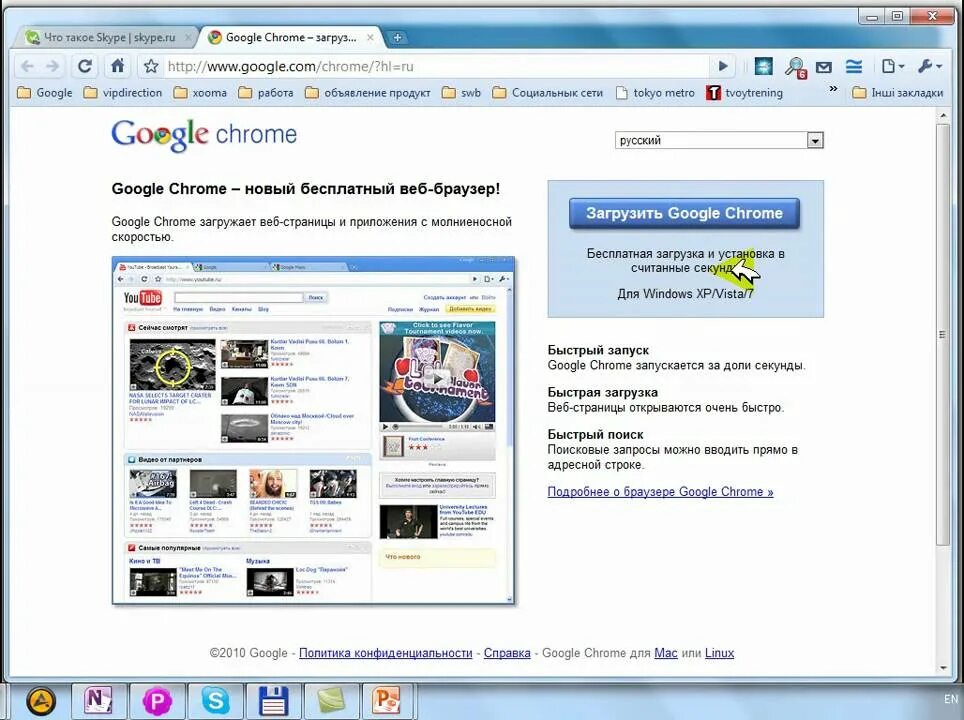Click the Go arrow in address bar
The height and width of the screenshot is (720, 964).
pos(723,66)
